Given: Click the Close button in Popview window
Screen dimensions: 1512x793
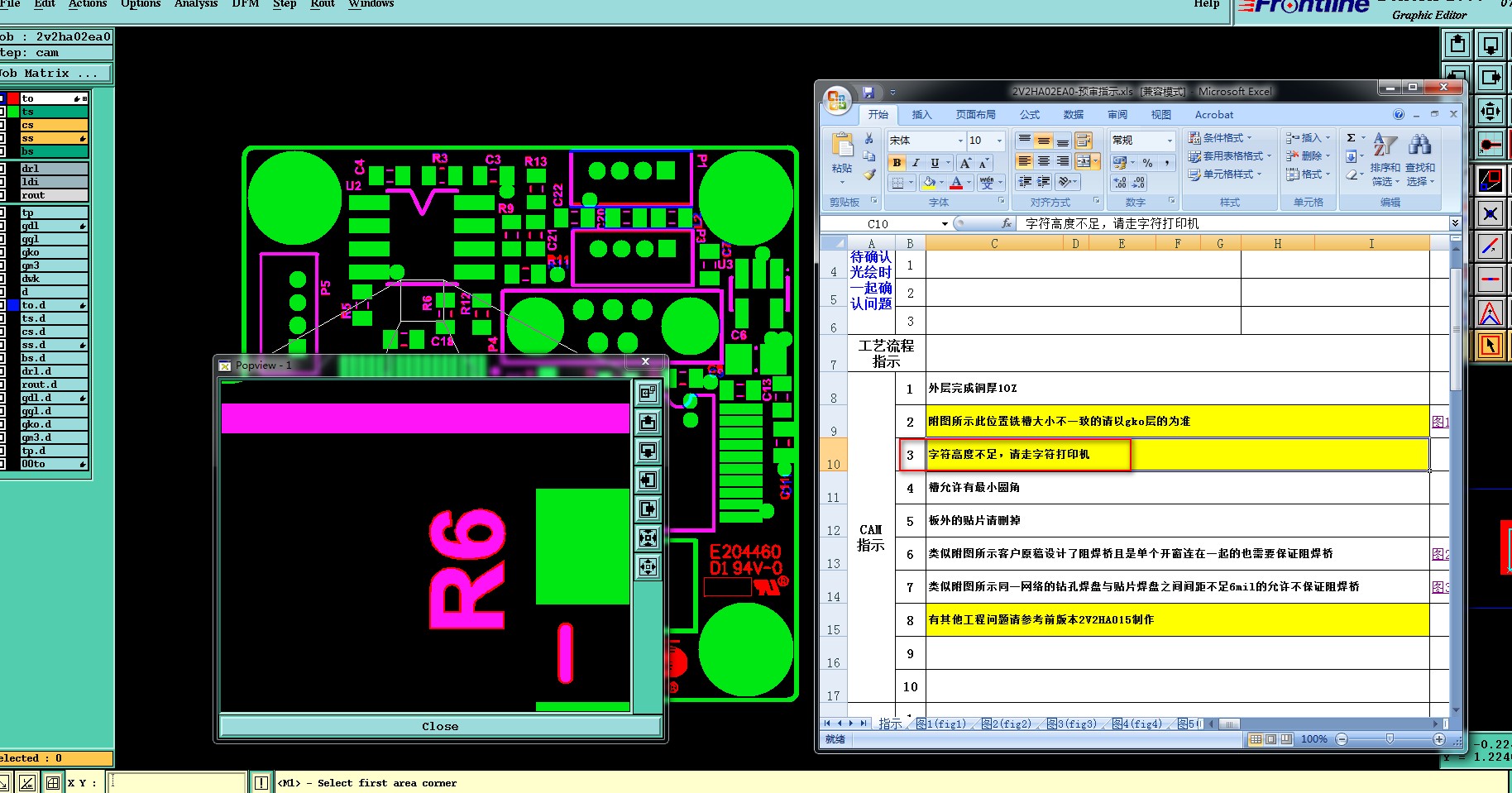Looking at the screenshot, I should click(x=440, y=726).
